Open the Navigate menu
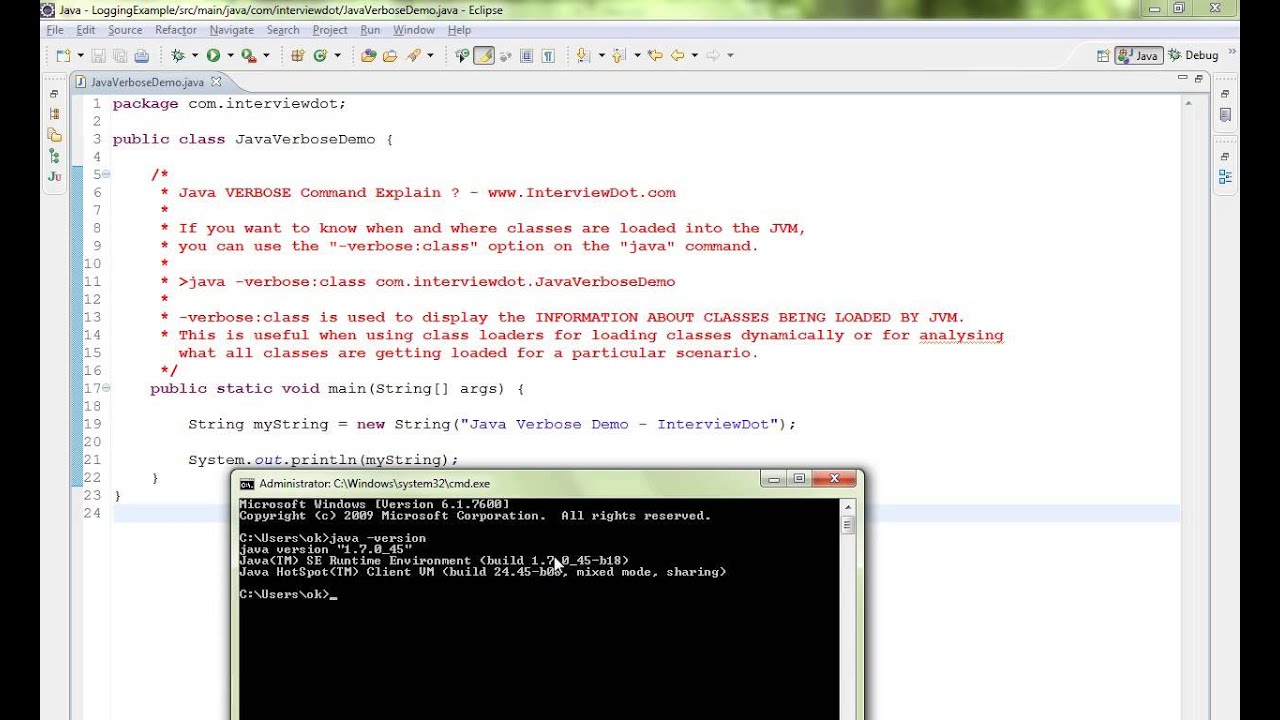This screenshot has width=1280, height=720. pos(231,30)
